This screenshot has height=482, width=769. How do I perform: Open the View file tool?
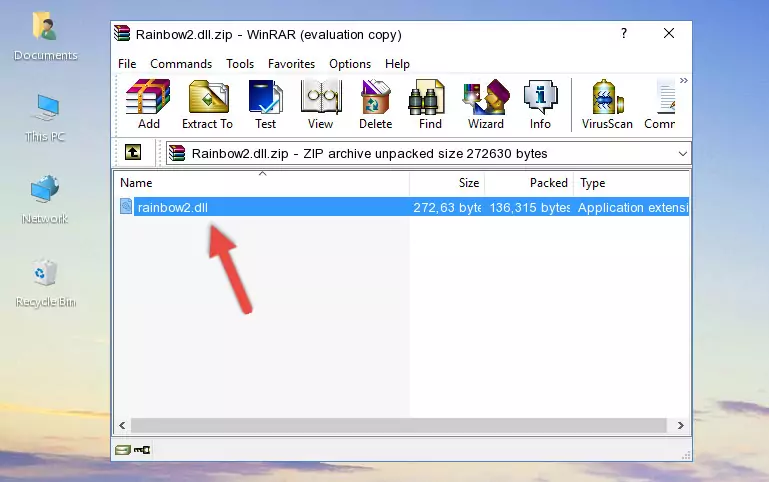pyautogui.click(x=321, y=104)
